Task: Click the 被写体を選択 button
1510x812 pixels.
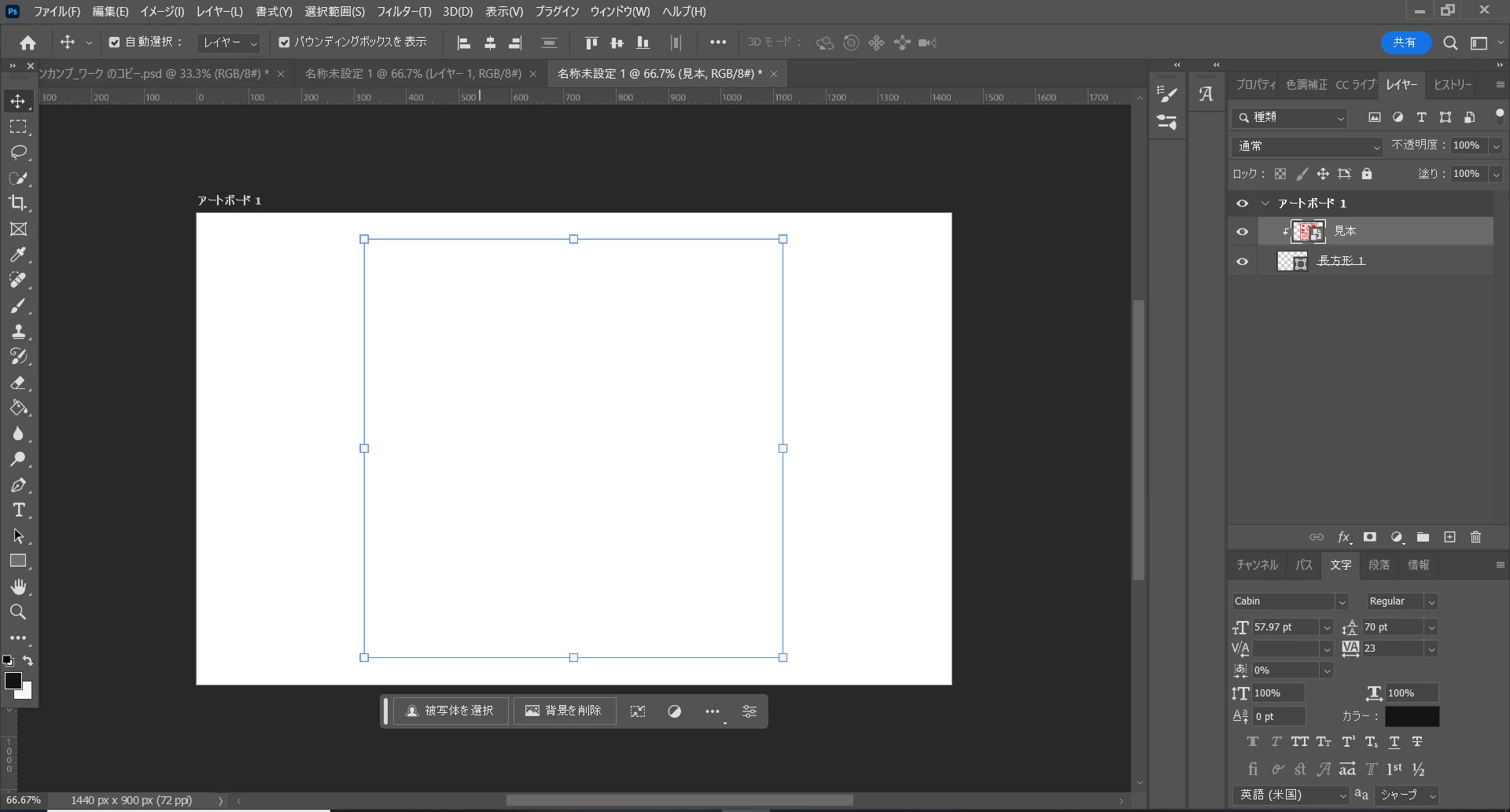Action: (x=451, y=711)
